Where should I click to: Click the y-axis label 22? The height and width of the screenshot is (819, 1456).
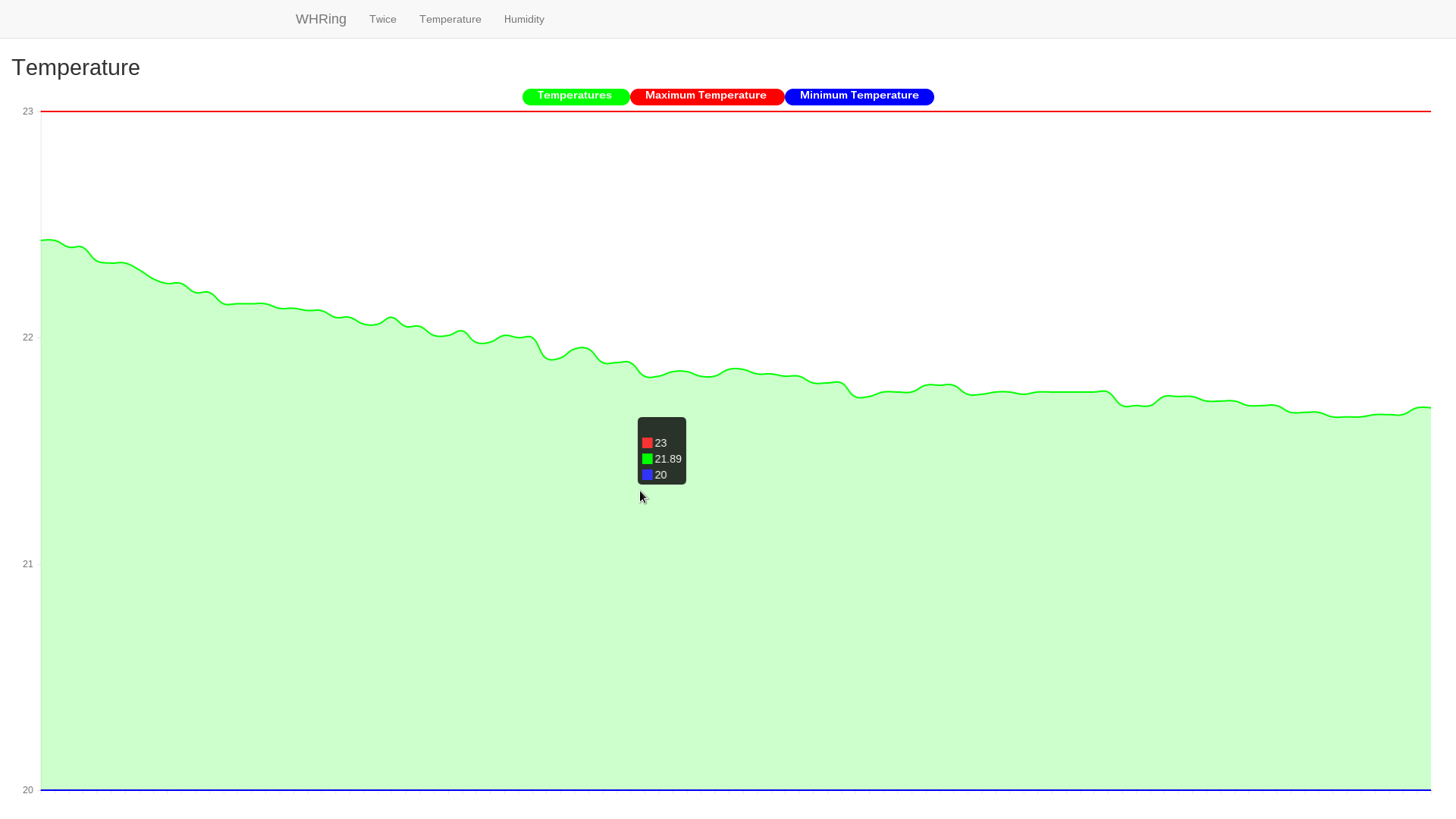click(x=28, y=337)
